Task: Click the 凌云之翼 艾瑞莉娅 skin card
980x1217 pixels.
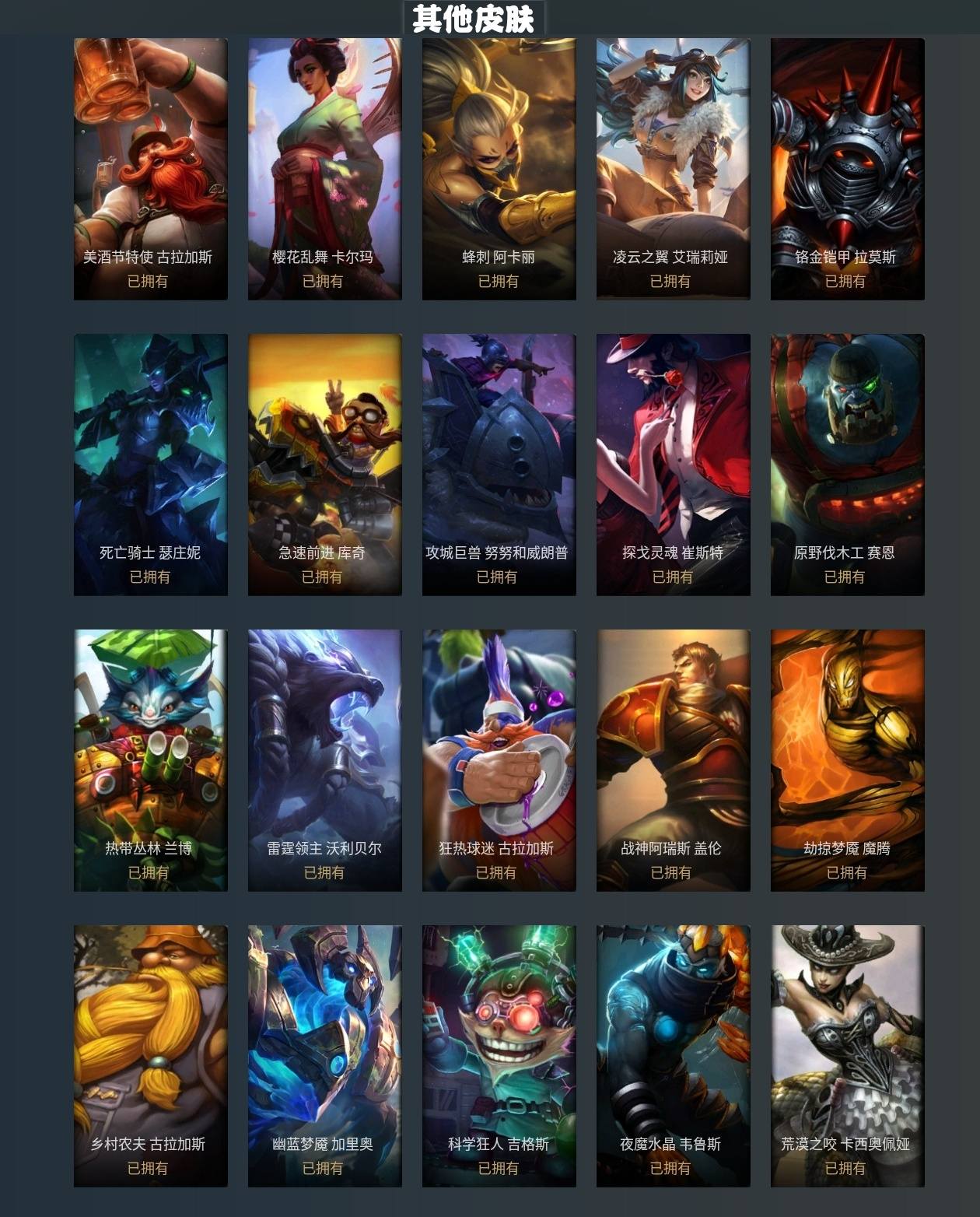Action: click(x=674, y=169)
